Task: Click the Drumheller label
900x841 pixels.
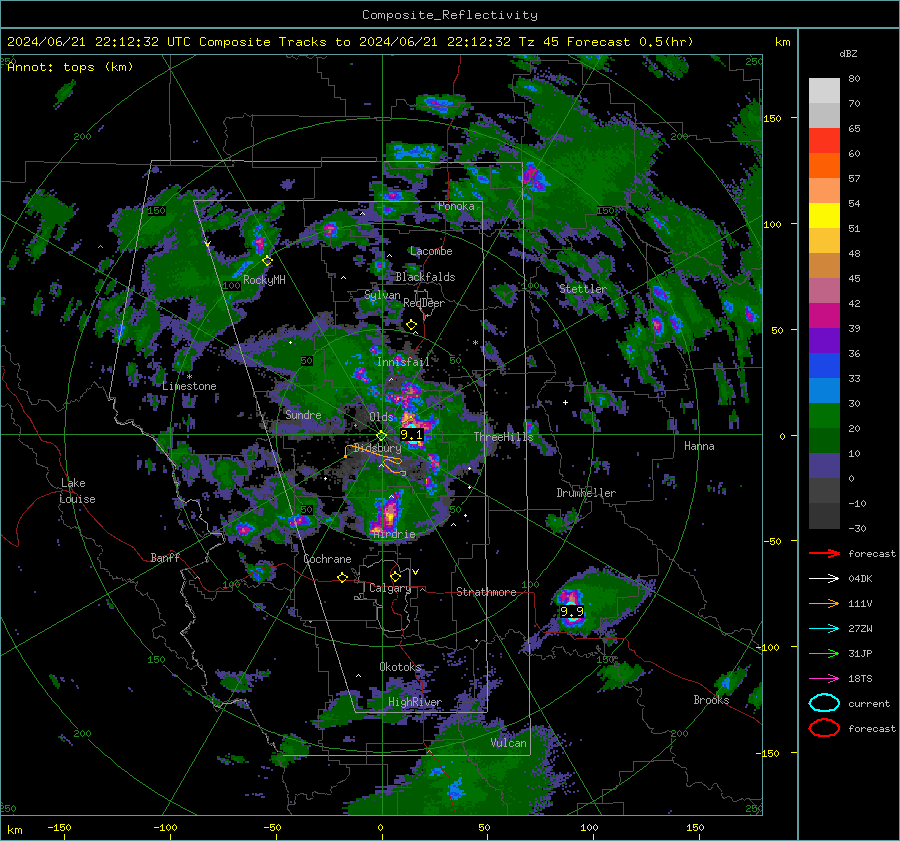Action: [x=586, y=493]
